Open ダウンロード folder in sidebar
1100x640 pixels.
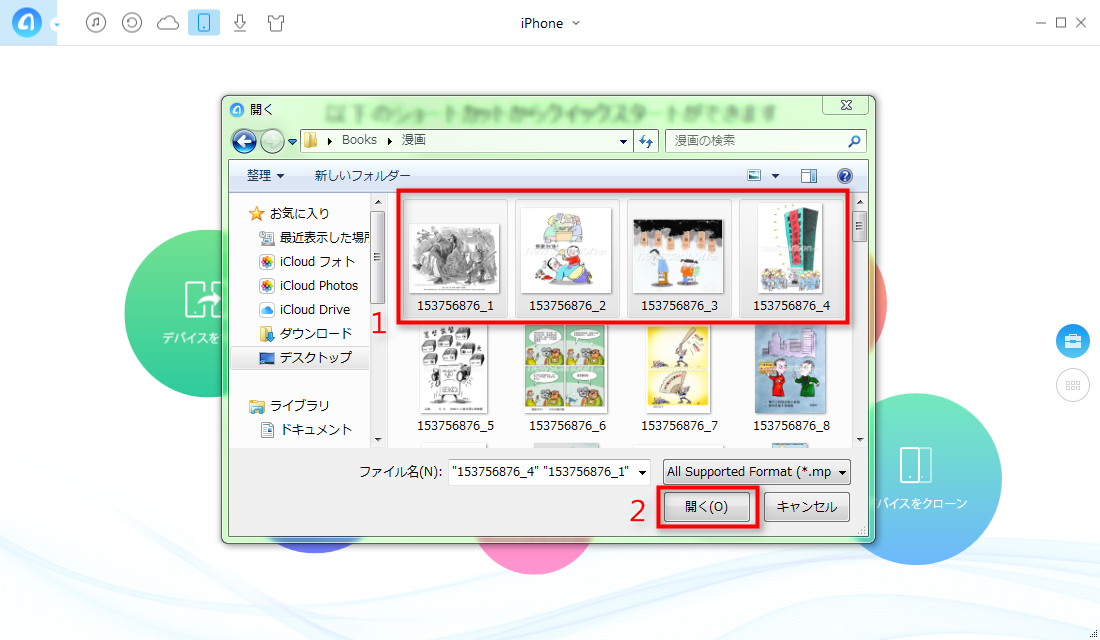tap(305, 333)
